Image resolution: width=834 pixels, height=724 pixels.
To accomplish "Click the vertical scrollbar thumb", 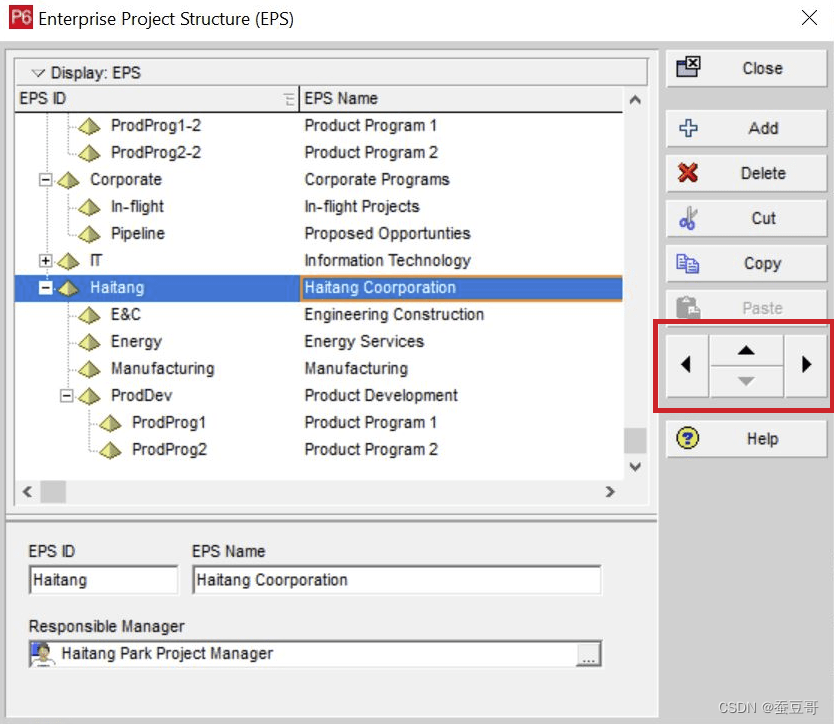I will click(x=635, y=440).
